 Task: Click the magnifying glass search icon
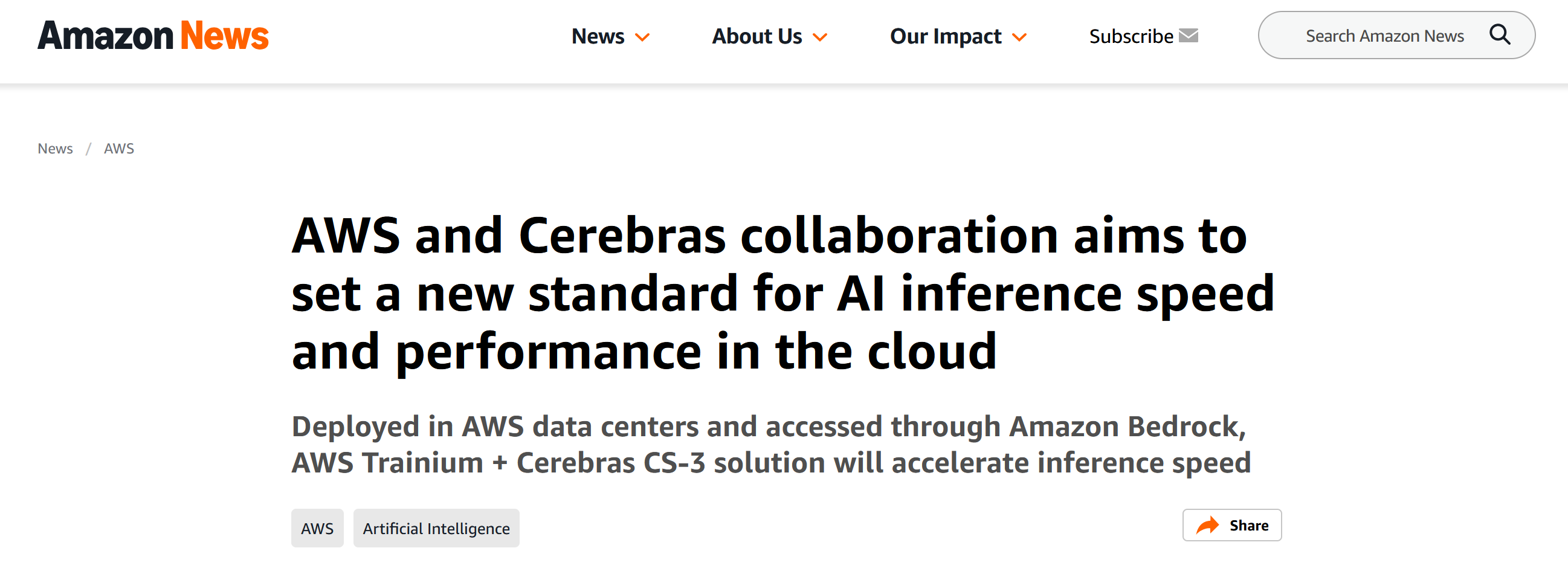click(1499, 35)
